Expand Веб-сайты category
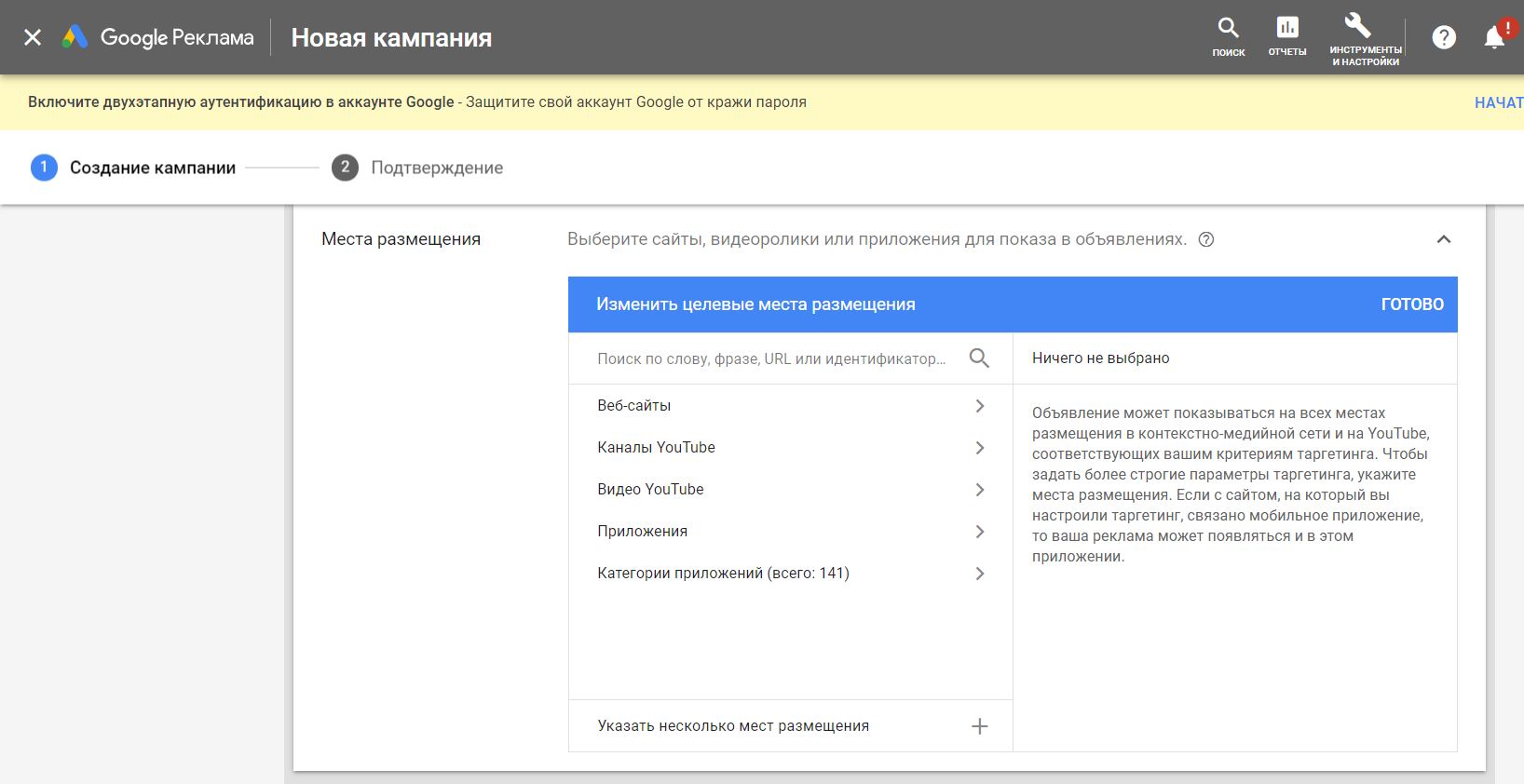This screenshot has width=1524, height=784. point(791,406)
